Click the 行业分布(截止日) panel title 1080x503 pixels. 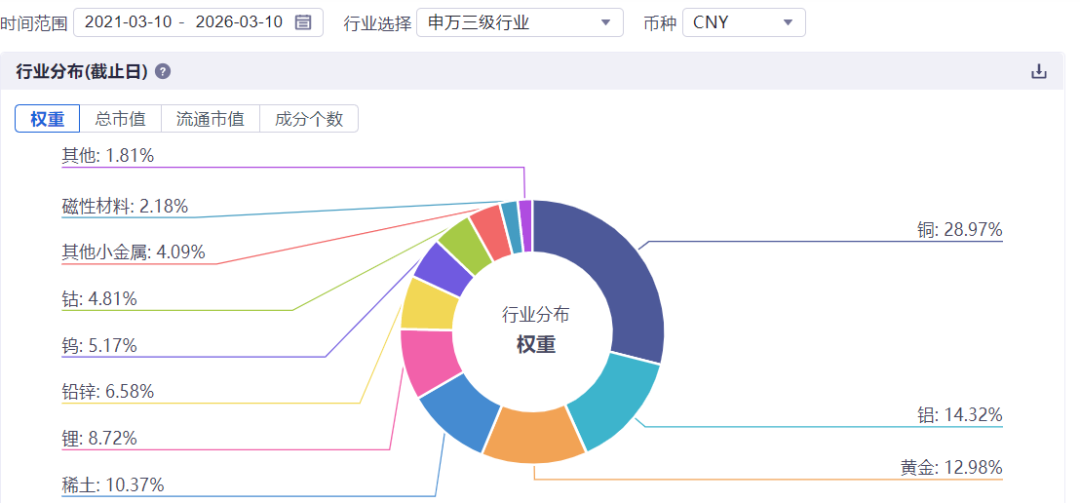(x=81, y=72)
